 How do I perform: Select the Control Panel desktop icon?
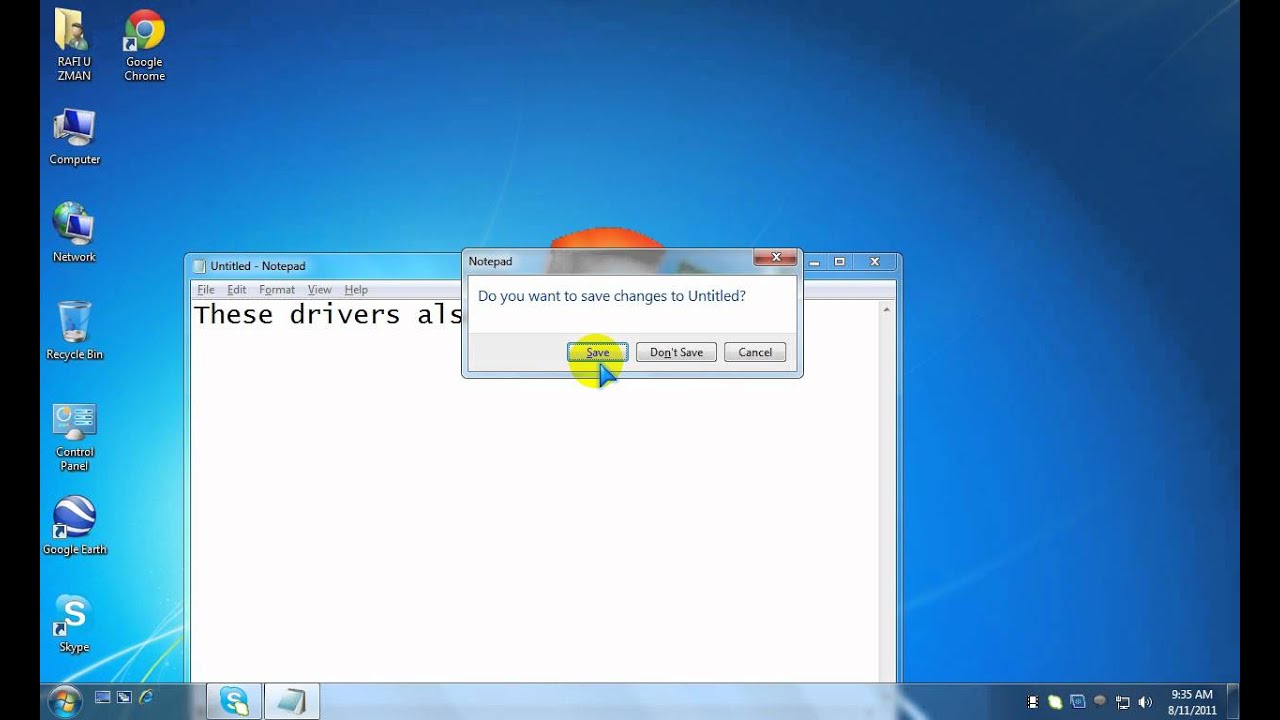(74, 437)
